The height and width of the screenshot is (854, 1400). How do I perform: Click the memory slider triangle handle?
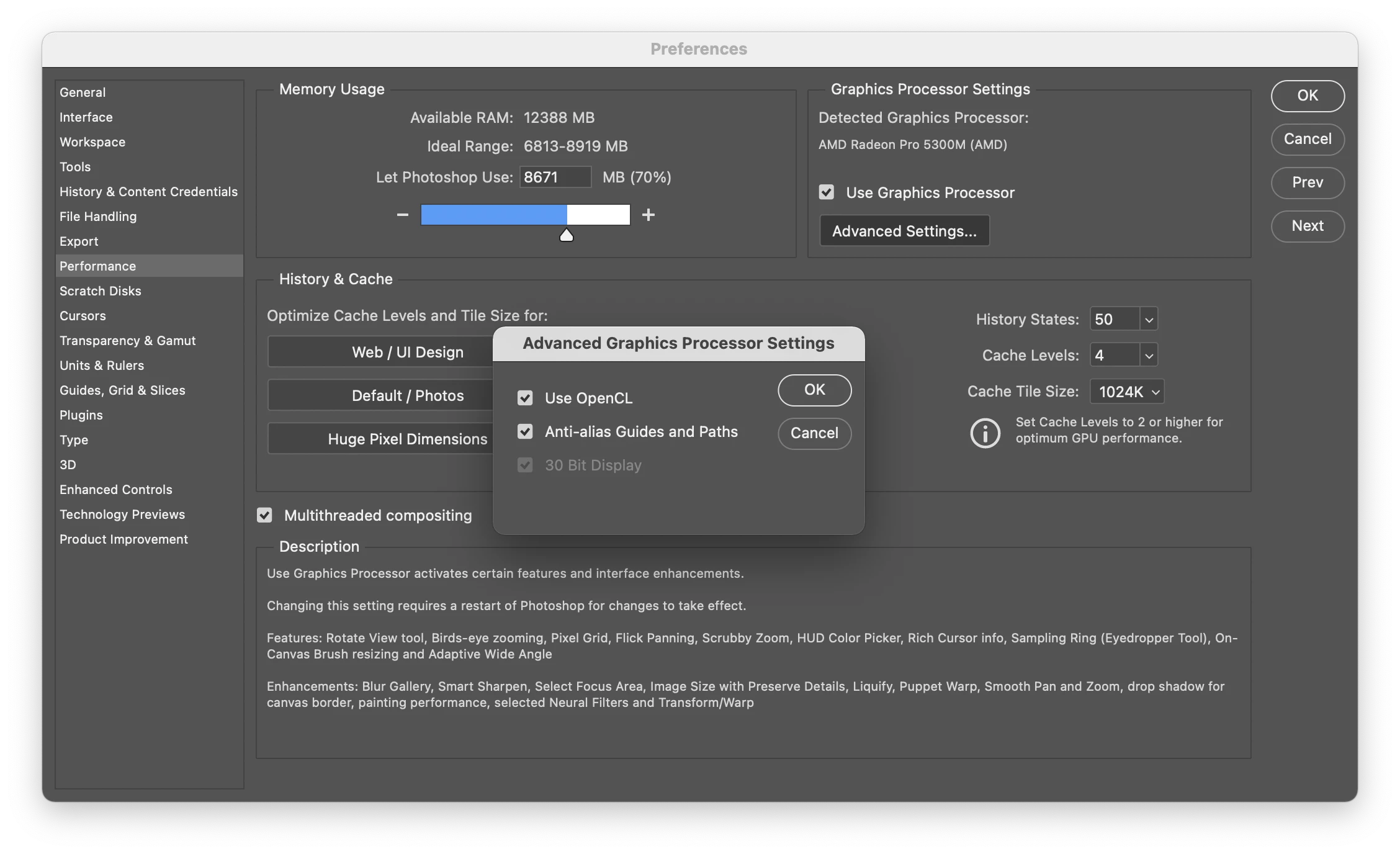(566, 235)
